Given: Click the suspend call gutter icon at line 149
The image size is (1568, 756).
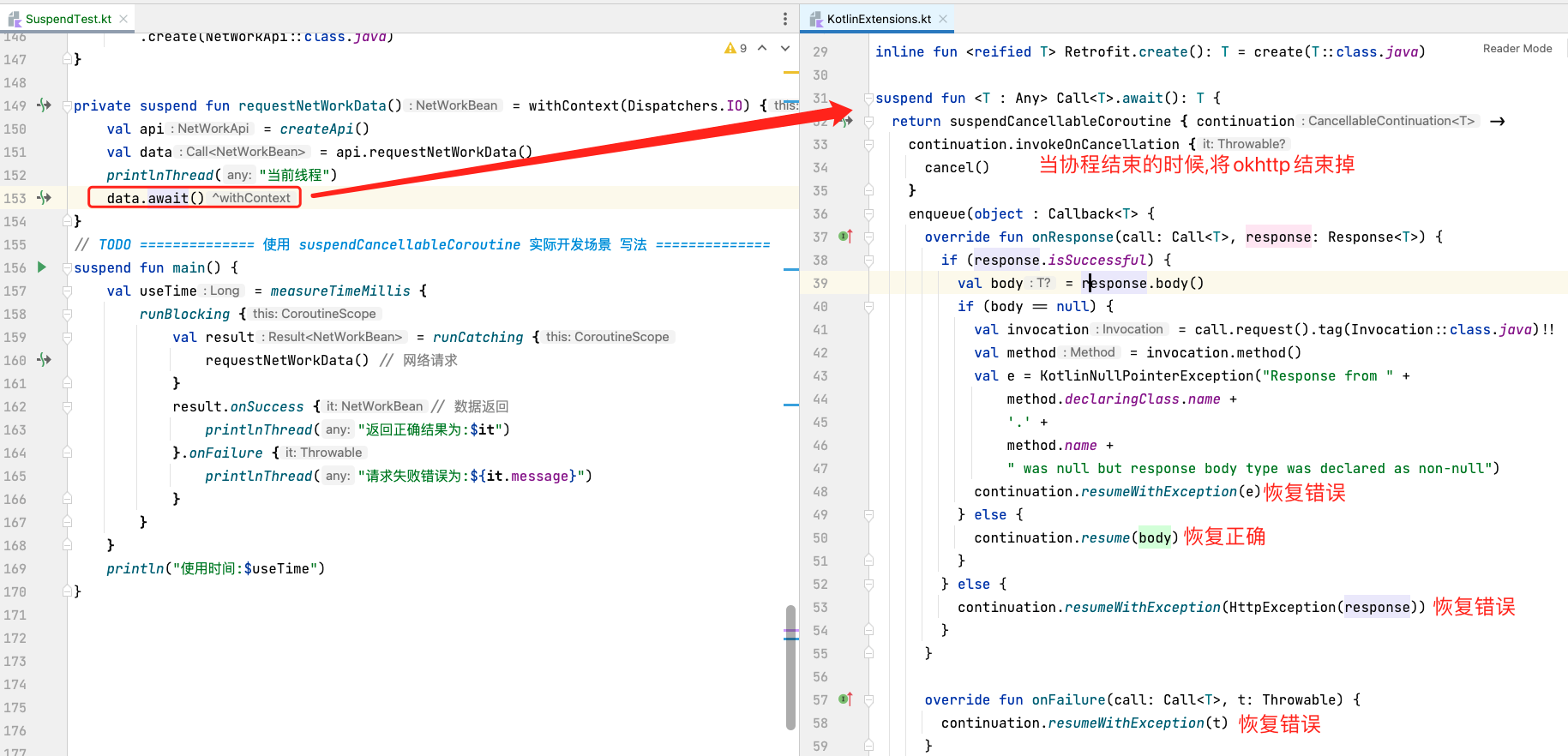Looking at the screenshot, I should [x=44, y=105].
